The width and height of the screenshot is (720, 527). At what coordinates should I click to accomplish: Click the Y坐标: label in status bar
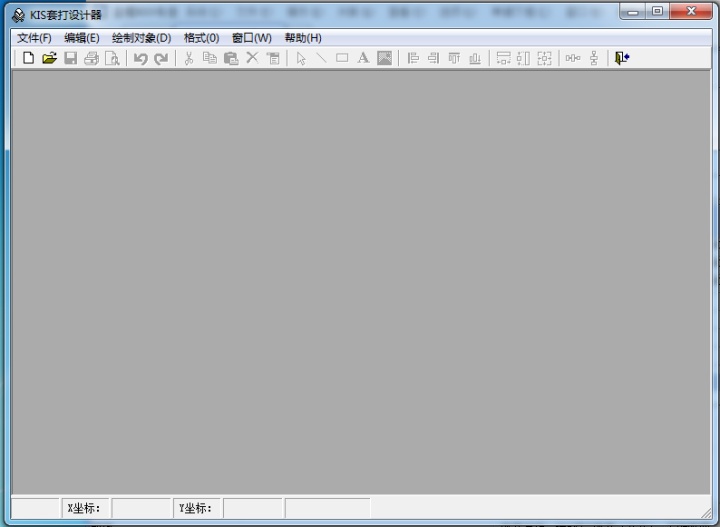pyautogui.click(x=196, y=508)
